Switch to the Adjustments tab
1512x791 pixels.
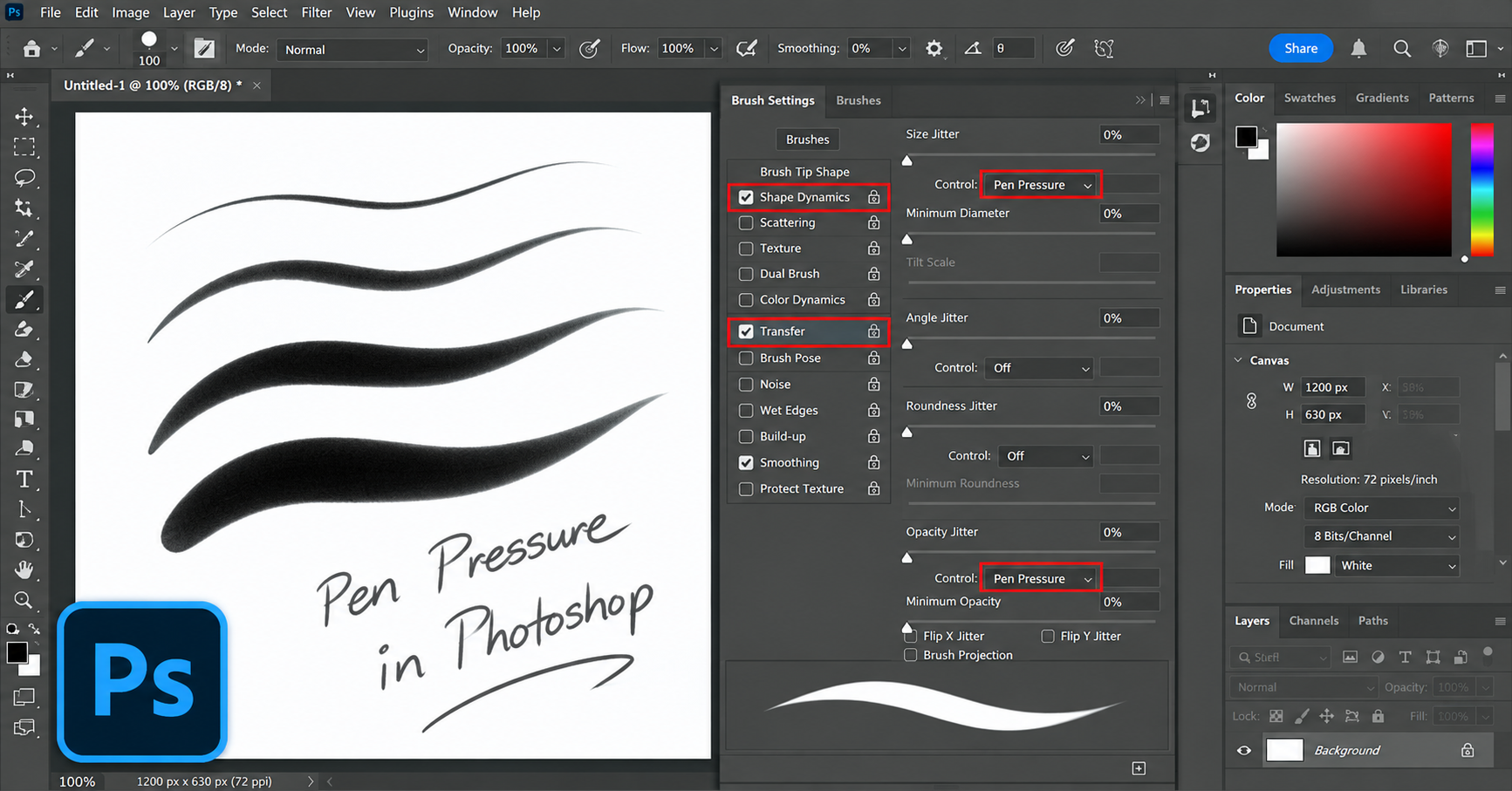(1345, 290)
